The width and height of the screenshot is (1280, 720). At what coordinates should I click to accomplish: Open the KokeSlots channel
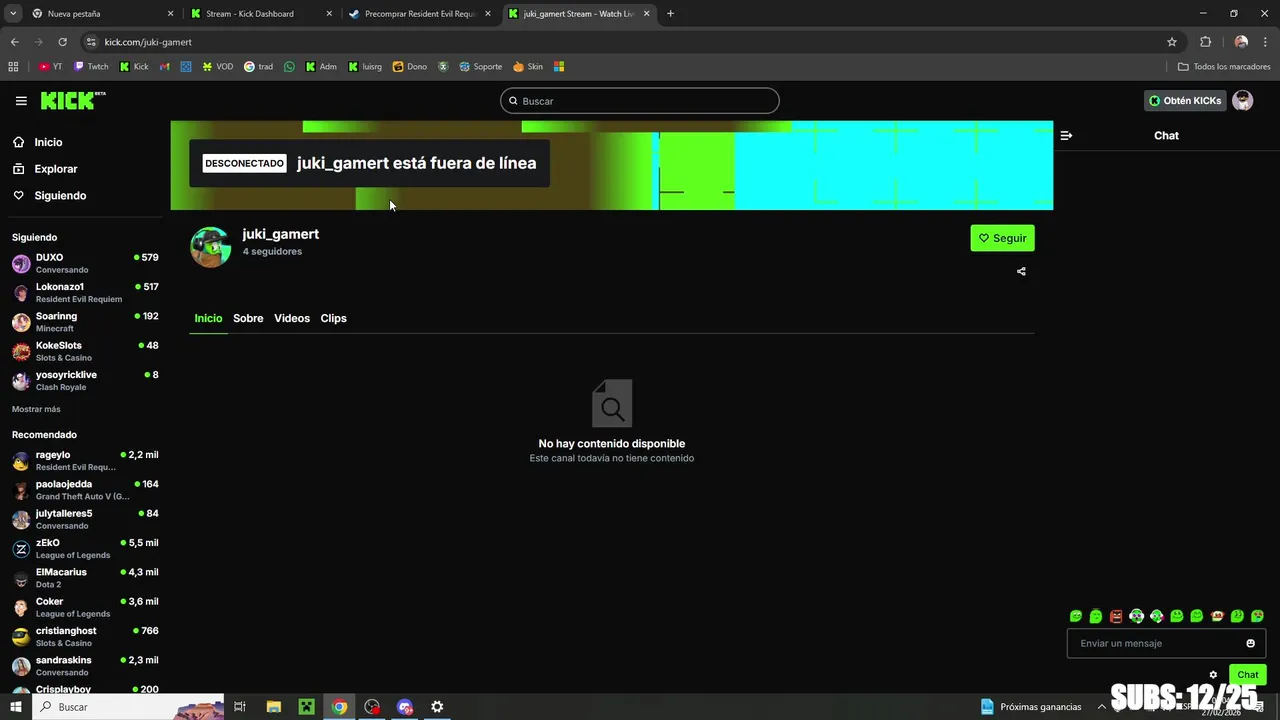coord(85,351)
